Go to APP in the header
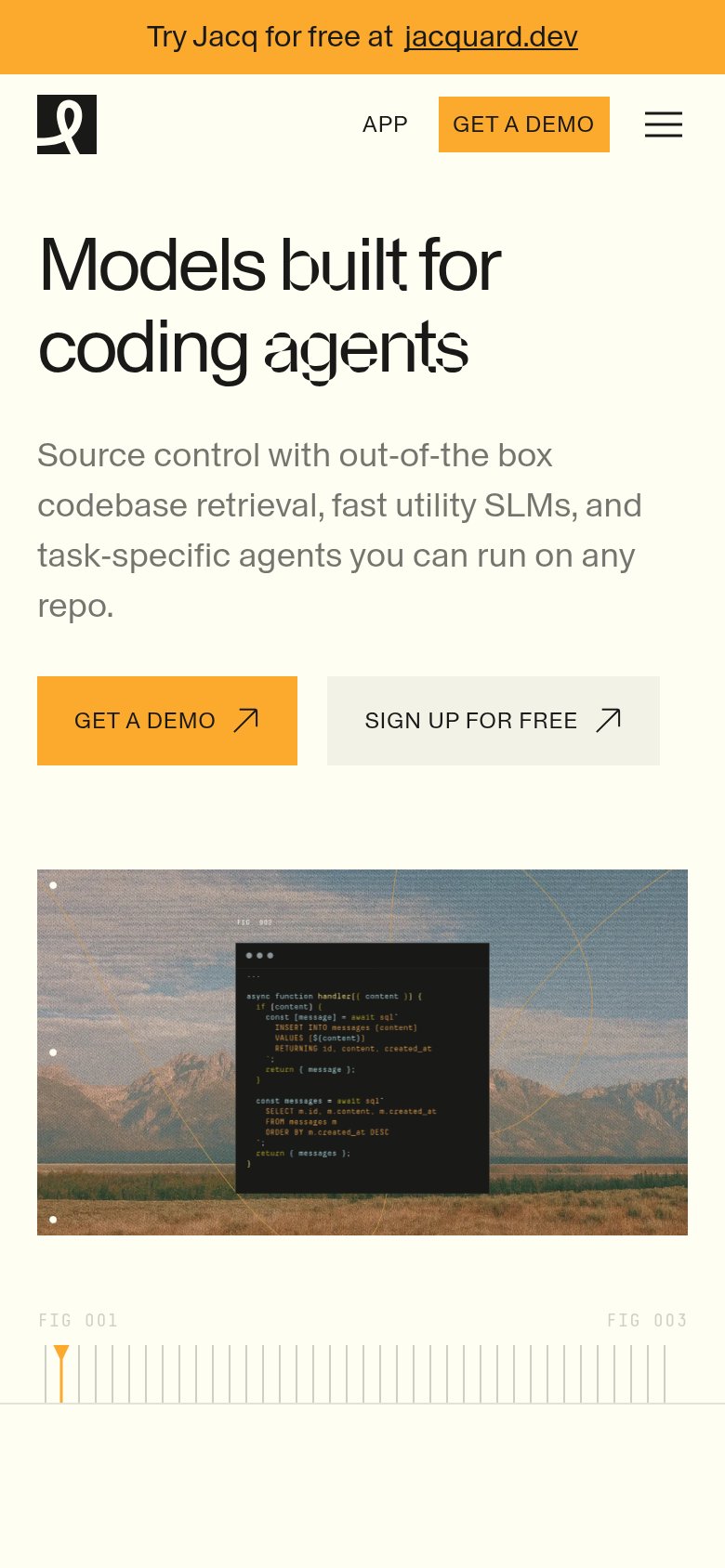 385,124
